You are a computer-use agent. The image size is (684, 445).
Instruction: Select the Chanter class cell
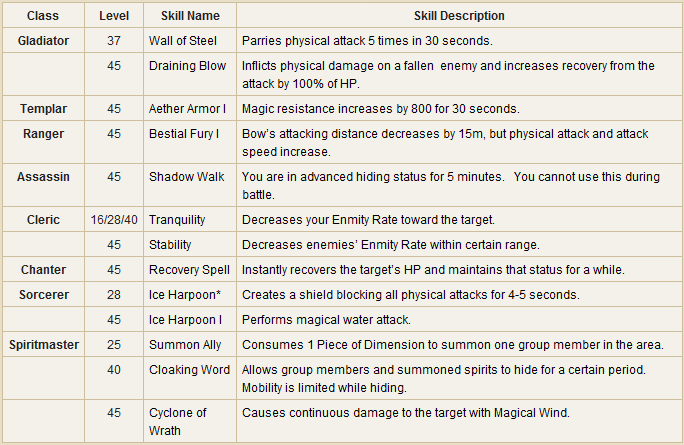pos(43,270)
